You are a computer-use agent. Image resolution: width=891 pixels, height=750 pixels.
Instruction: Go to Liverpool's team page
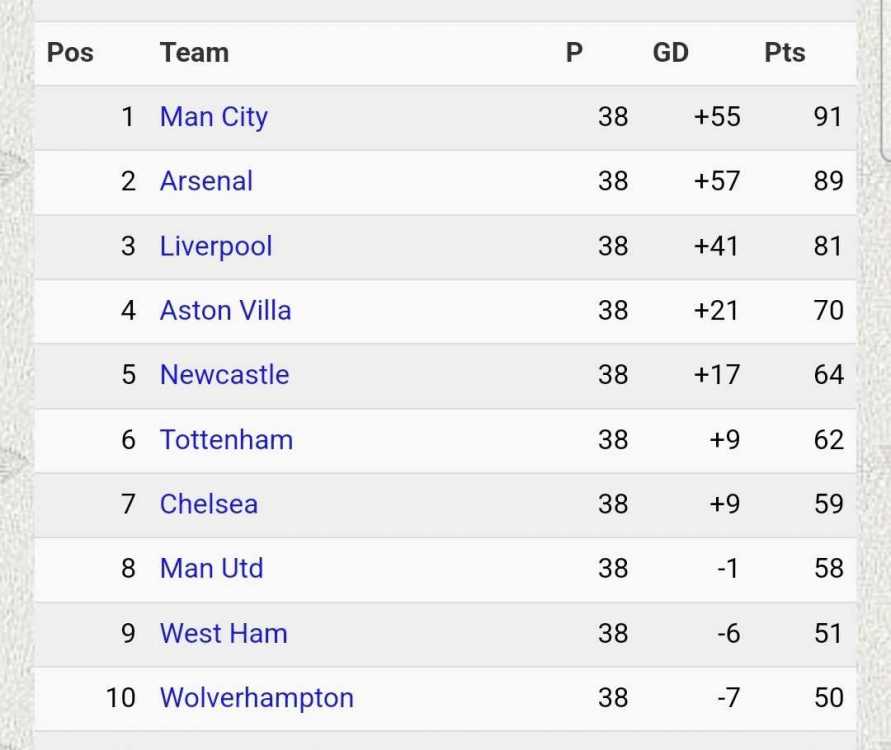[216, 246]
